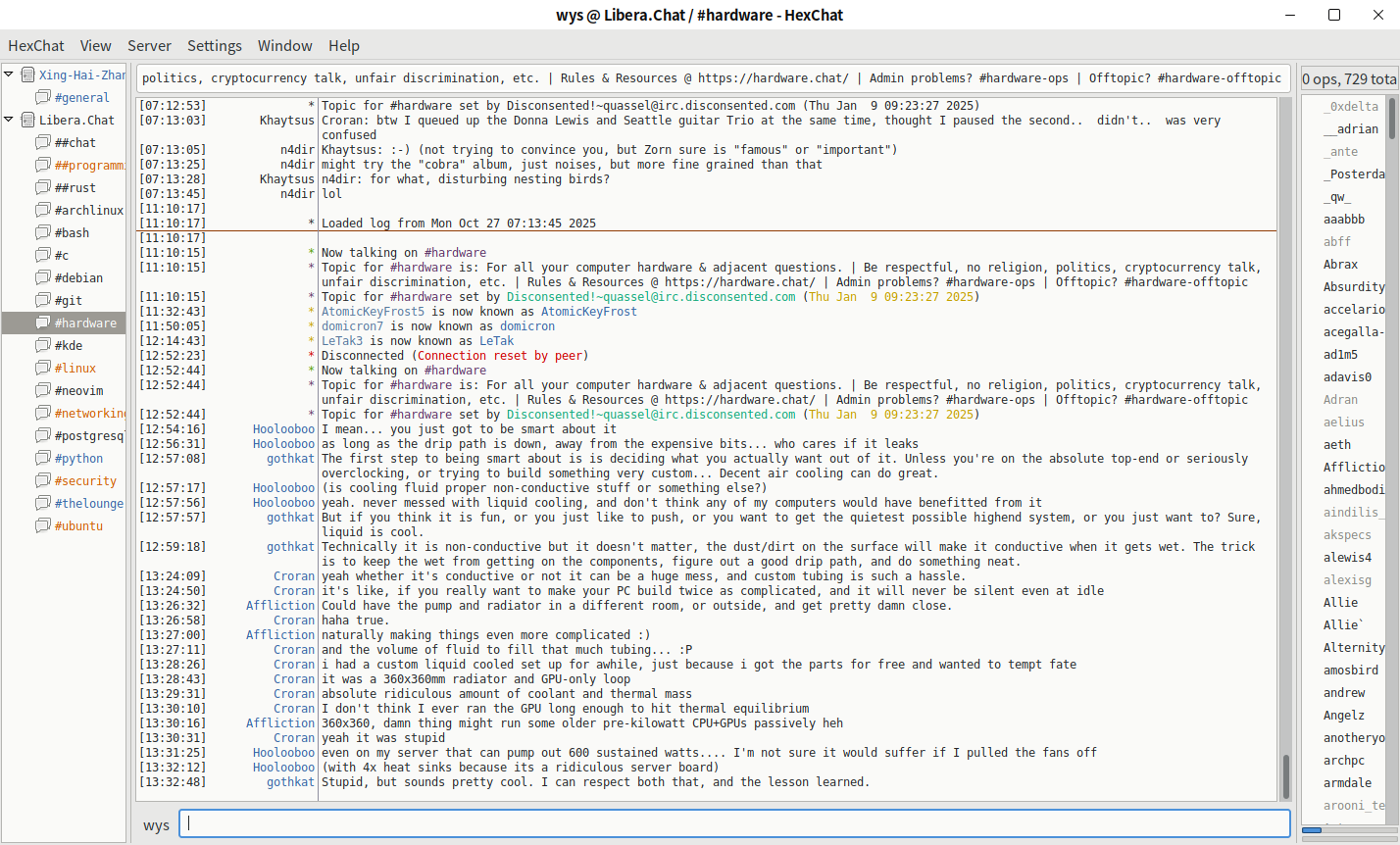The image size is (1400, 845).
Task: Click the #general channel icon
Action: click(x=43, y=97)
